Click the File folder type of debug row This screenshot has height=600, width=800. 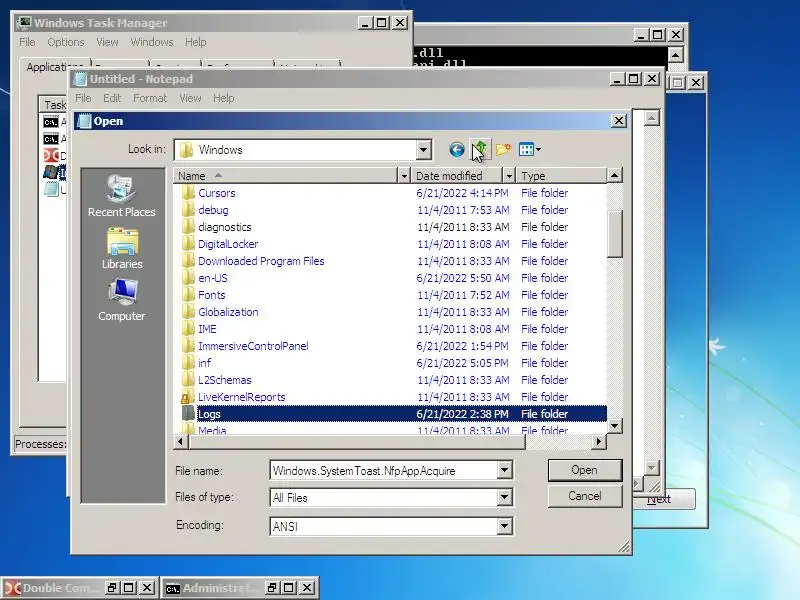[544, 210]
